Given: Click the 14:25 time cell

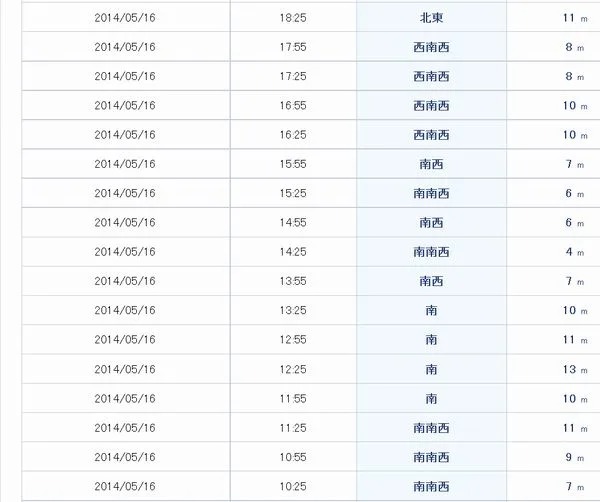Looking at the screenshot, I should tap(293, 252).
